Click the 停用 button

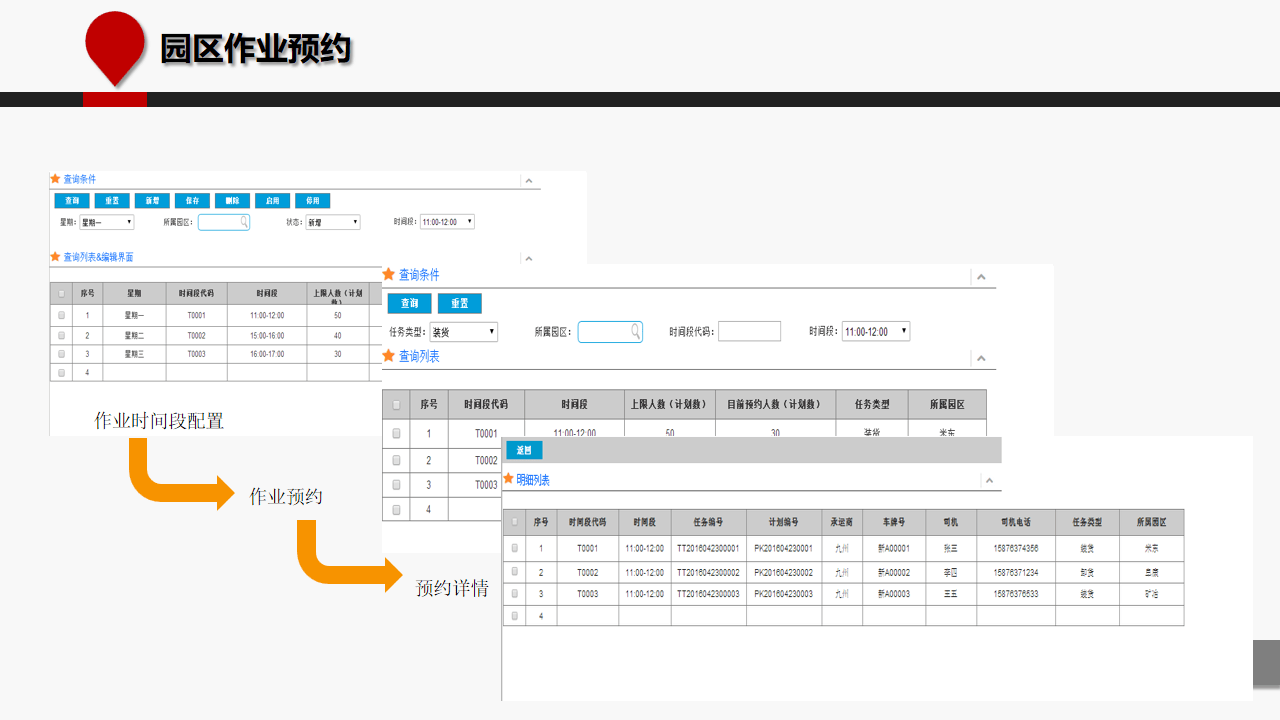click(x=312, y=201)
